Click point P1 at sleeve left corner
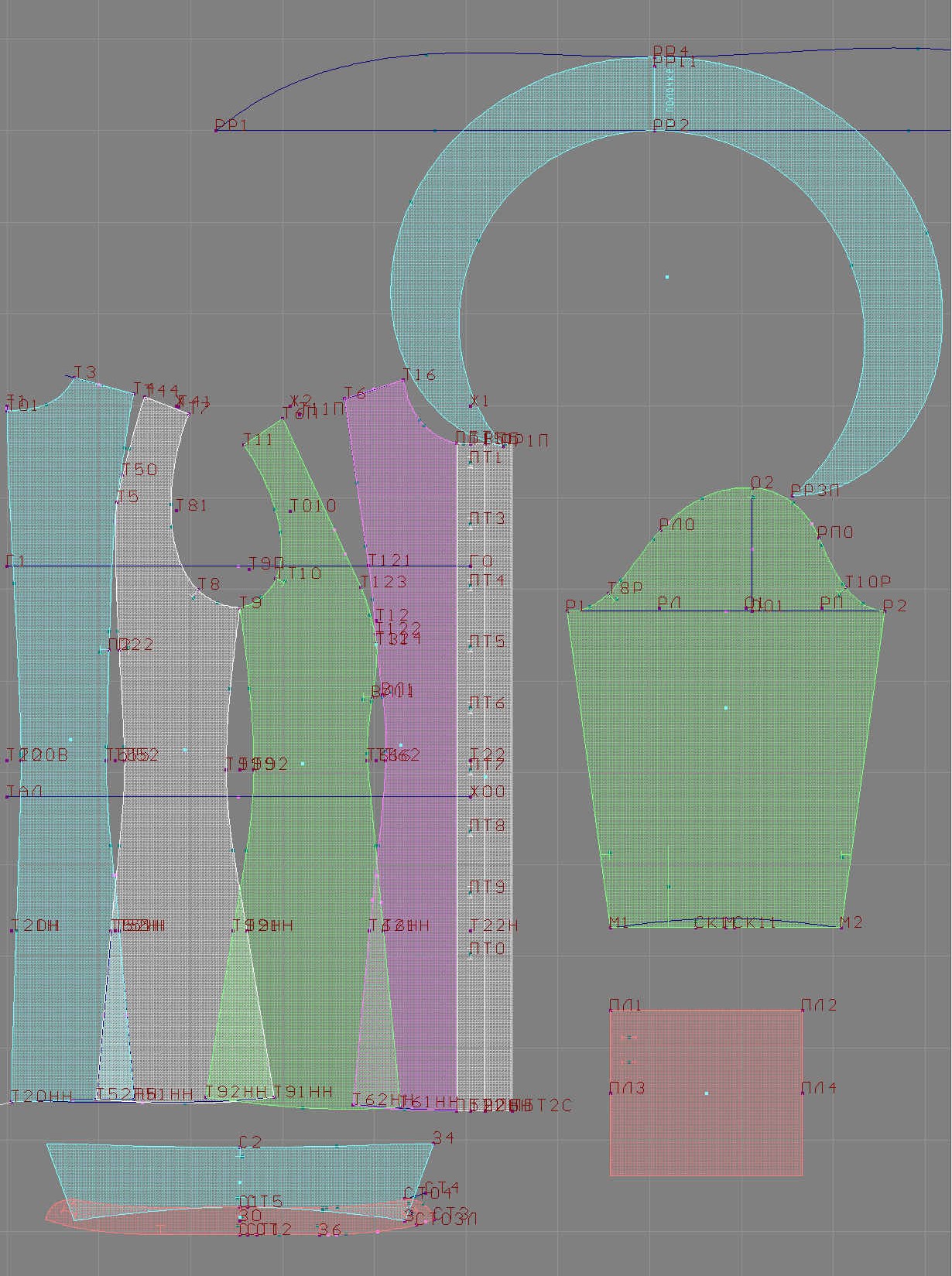Viewport: 952px width, 1276px height. pos(568,611)
